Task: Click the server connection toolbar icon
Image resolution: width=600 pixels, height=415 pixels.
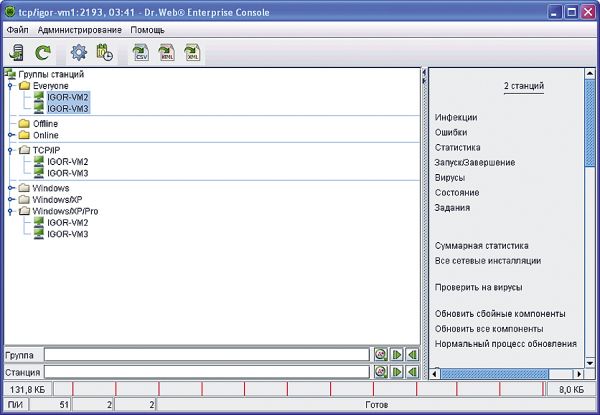Action: click(x=17, y=52)
